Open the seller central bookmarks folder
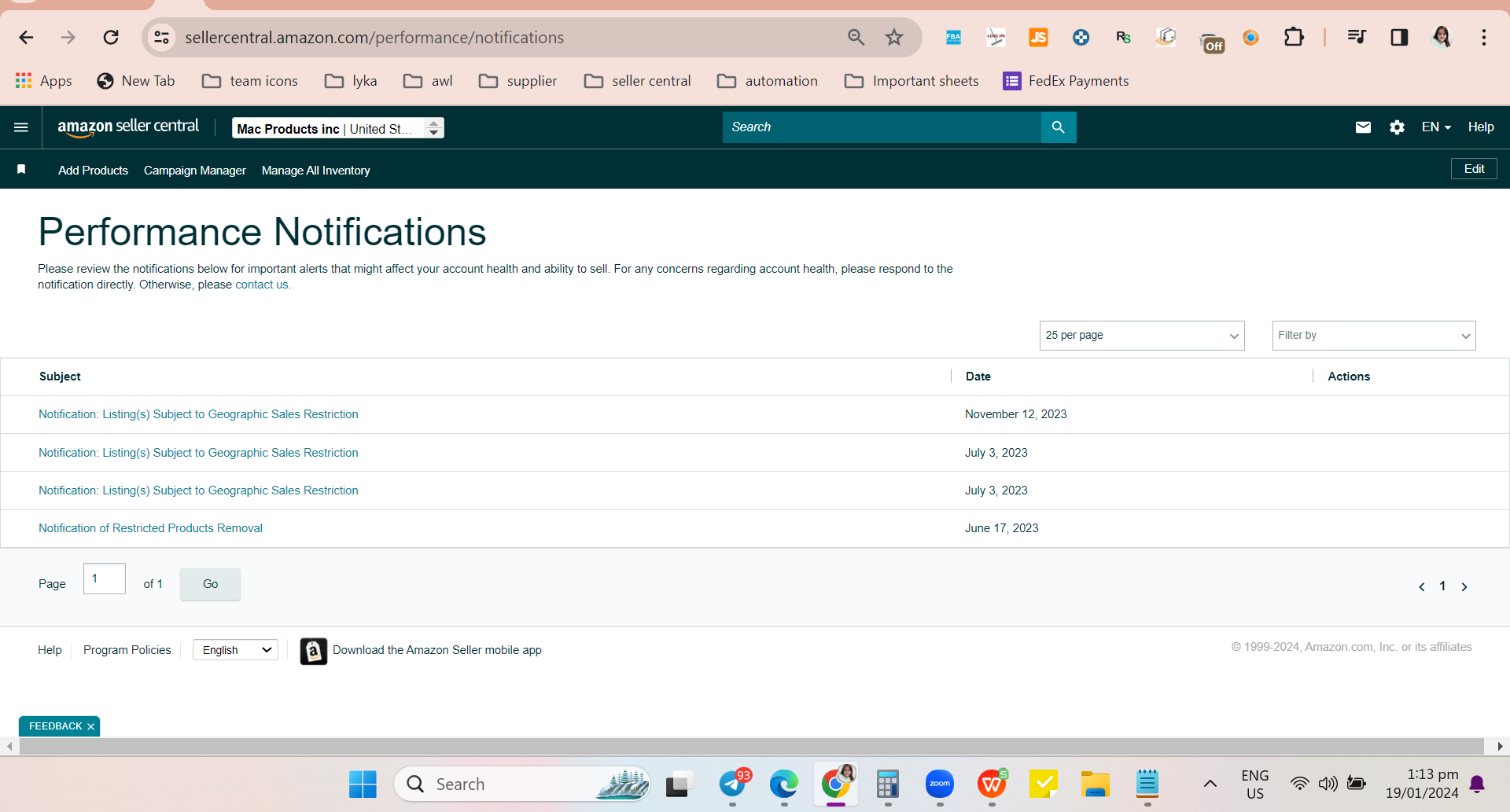 638,81
